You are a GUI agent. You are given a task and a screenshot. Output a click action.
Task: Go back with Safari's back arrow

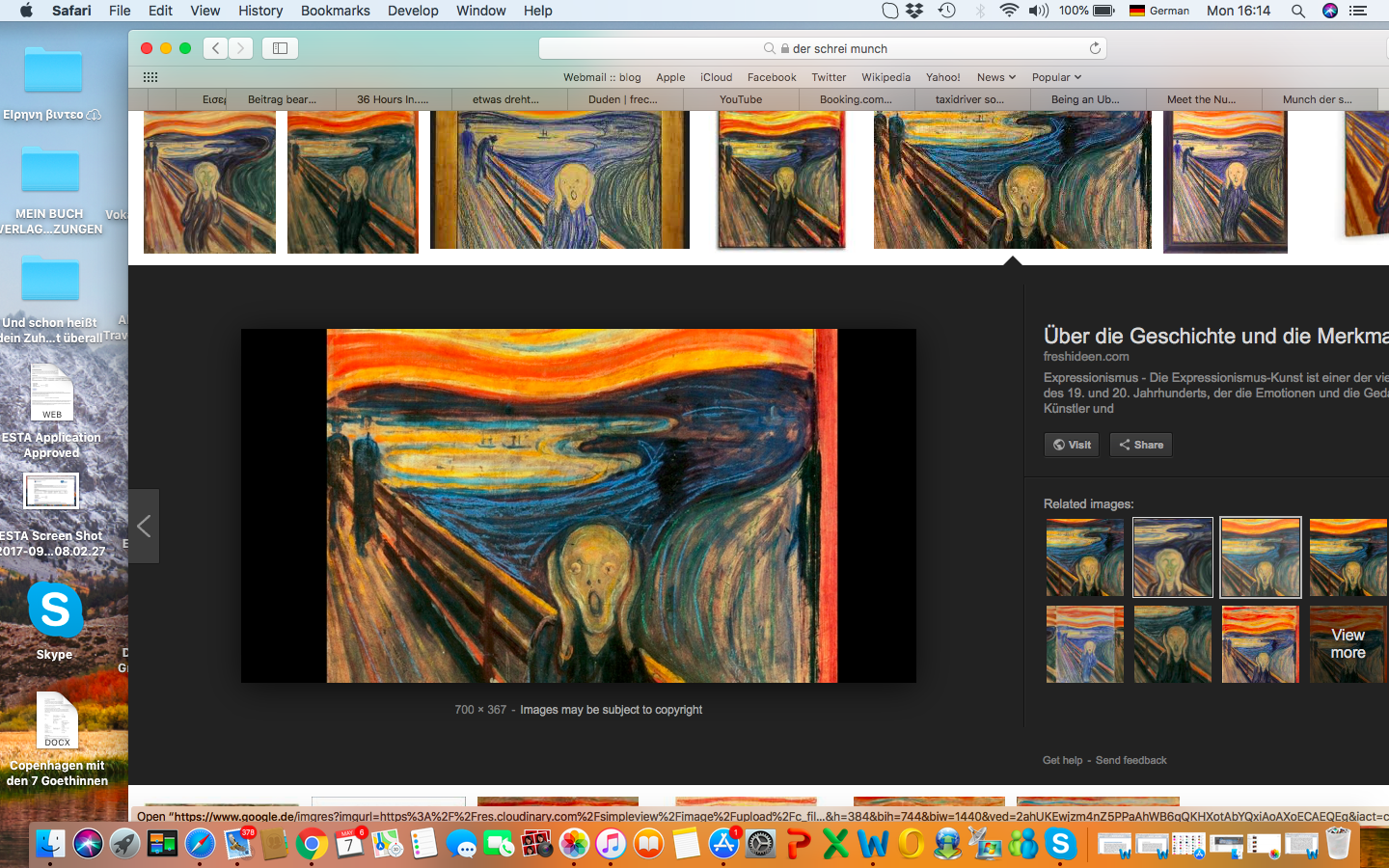216,48
